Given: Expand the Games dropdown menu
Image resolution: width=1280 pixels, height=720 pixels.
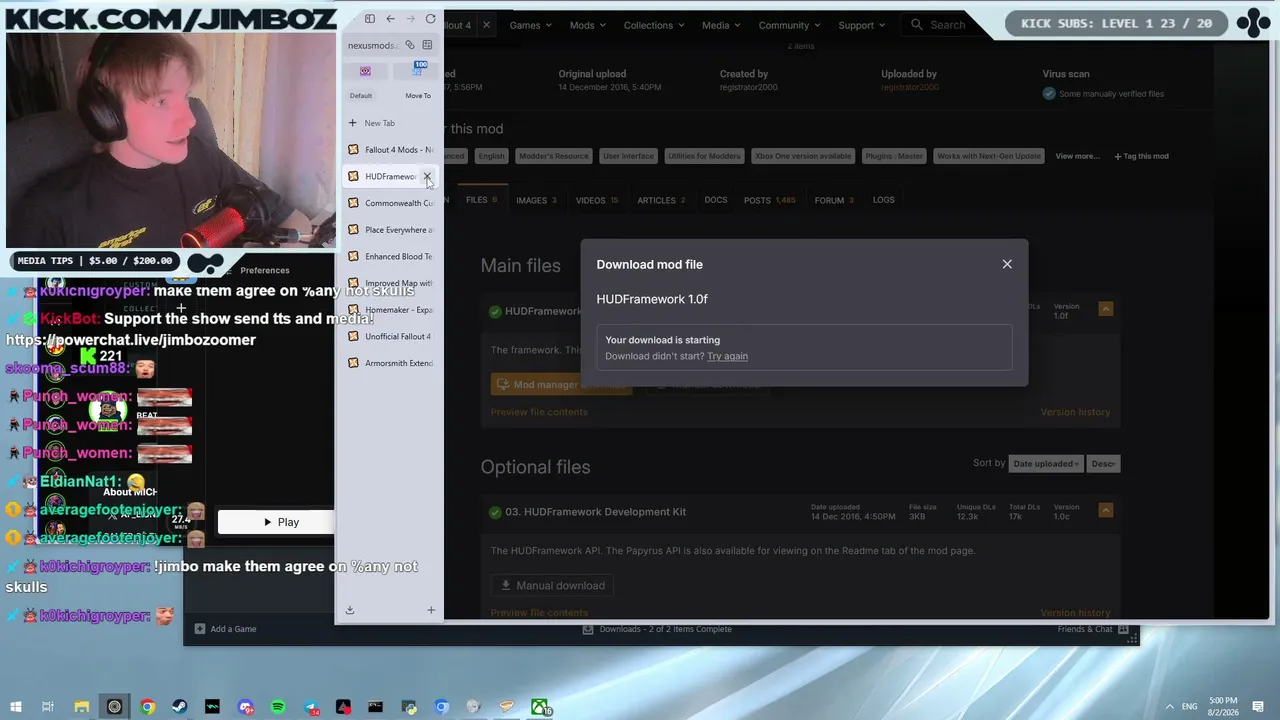Looking at the screenshot, I should tap(530, 25).
